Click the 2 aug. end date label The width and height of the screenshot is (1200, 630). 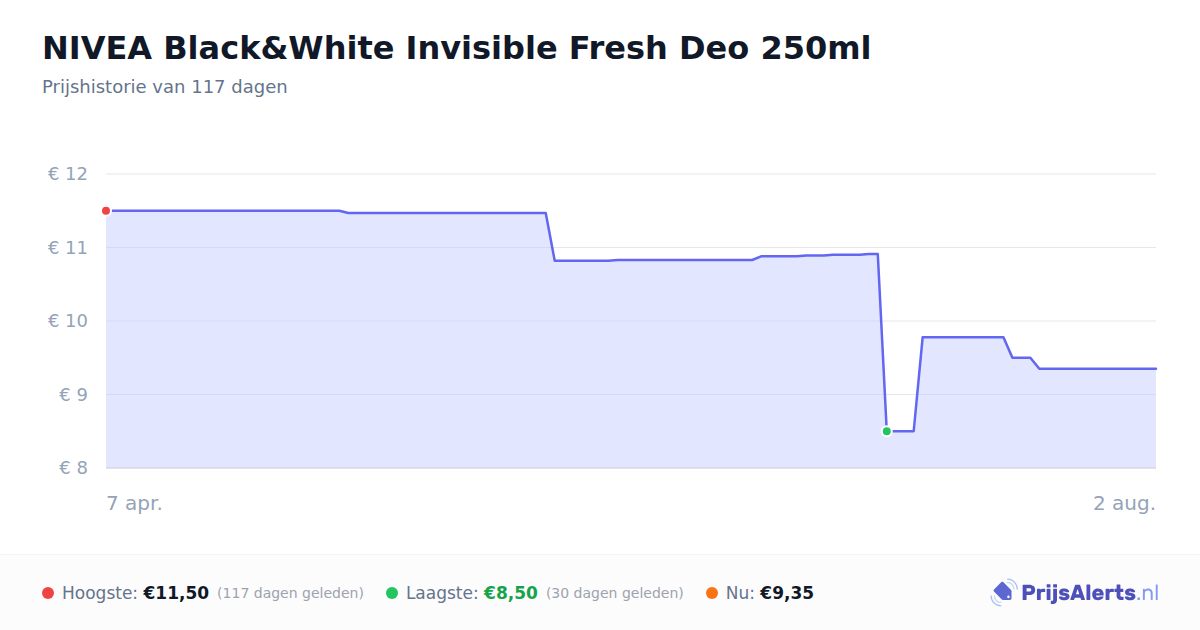click(x=1124, y=504)
